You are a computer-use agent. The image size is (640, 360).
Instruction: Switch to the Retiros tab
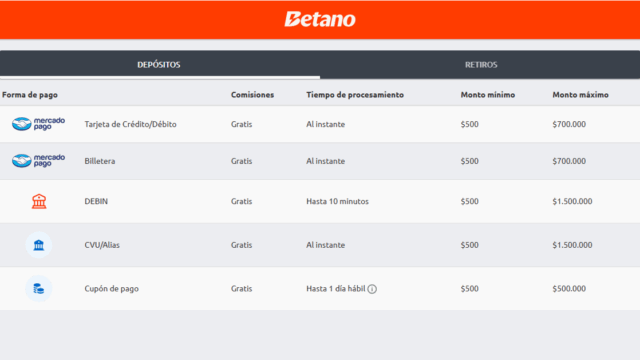480,64
